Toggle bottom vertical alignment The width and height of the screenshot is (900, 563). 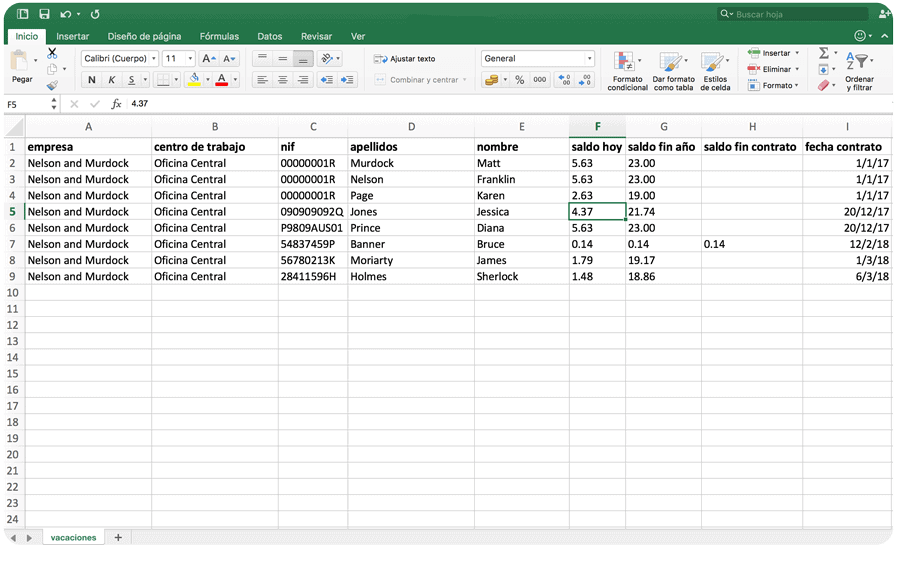click(303, 59)
